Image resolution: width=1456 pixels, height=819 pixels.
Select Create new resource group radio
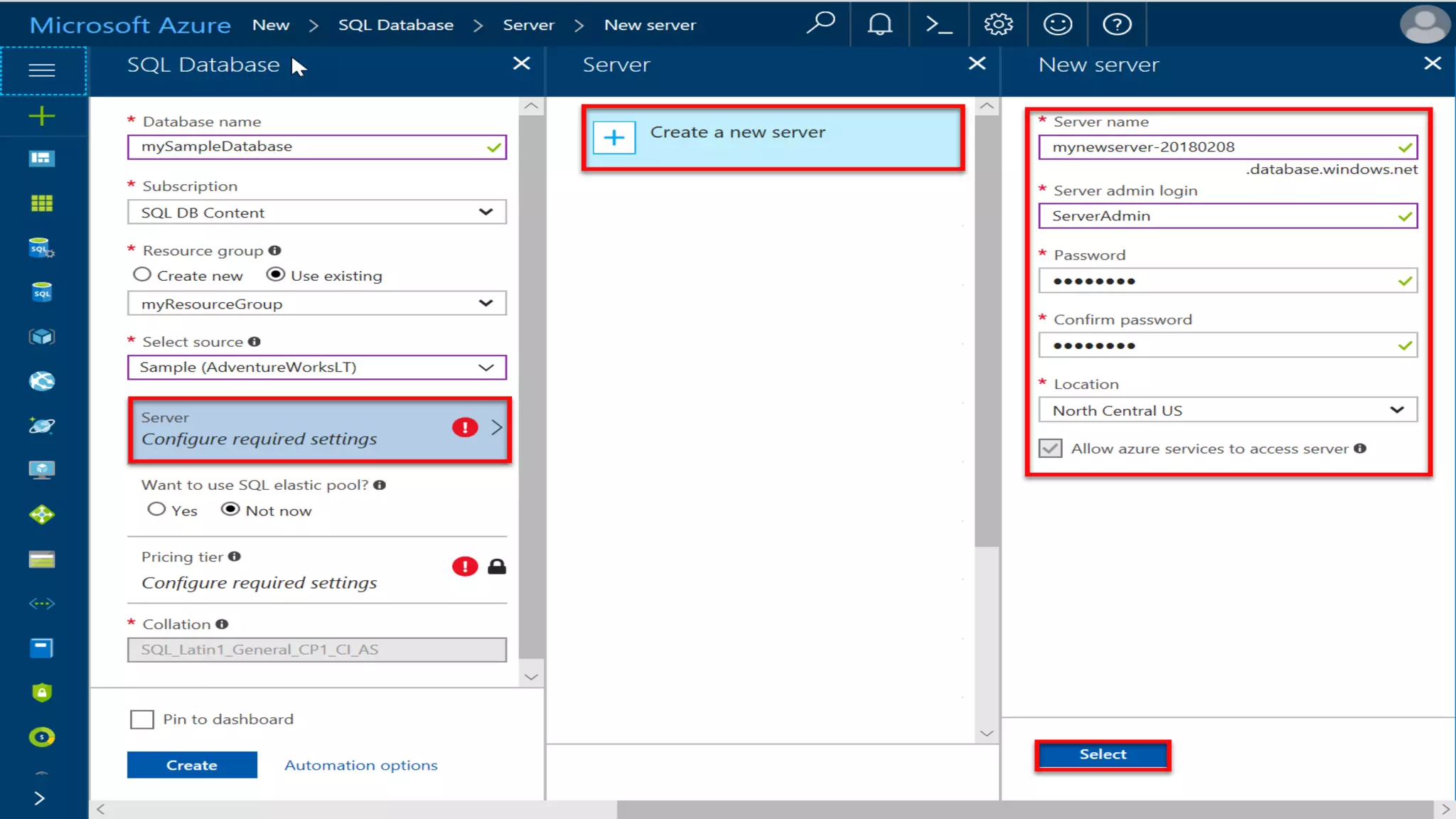click(x=142, y=274)
